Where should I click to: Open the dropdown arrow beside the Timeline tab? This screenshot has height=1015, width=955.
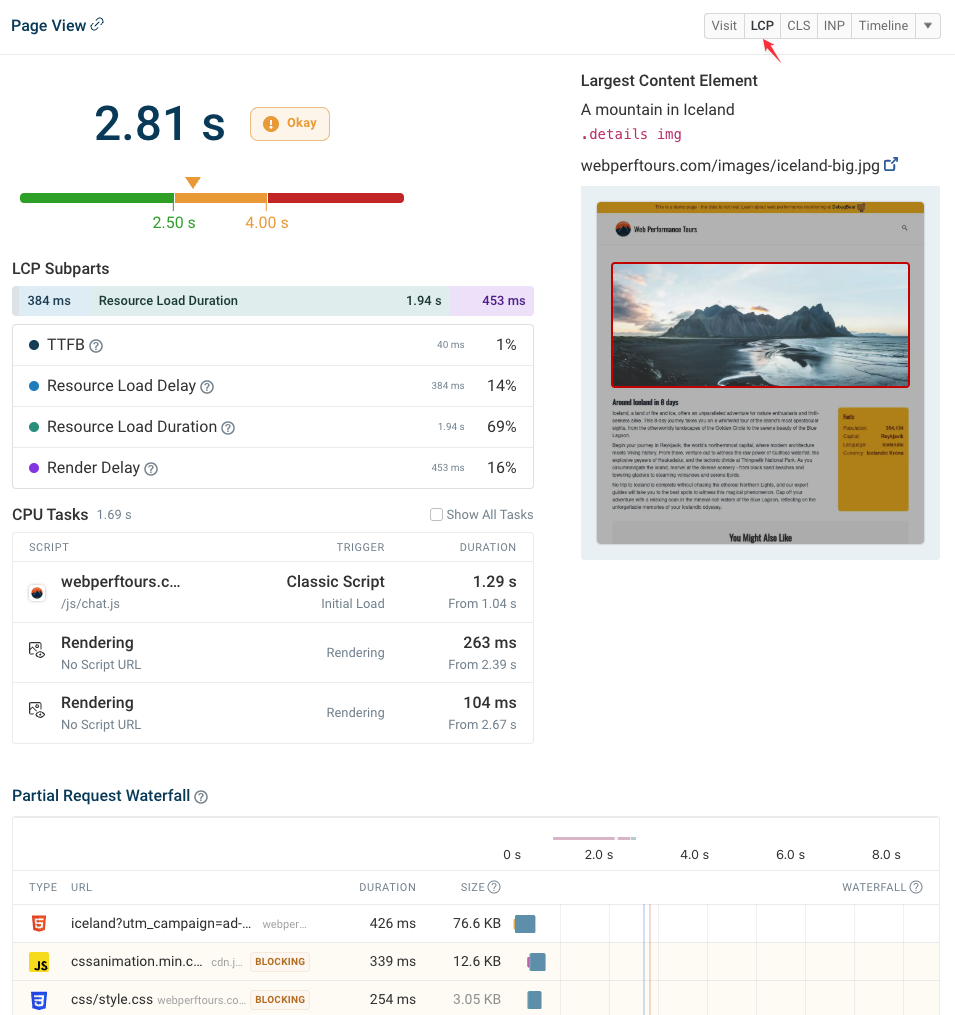(927, 25)
